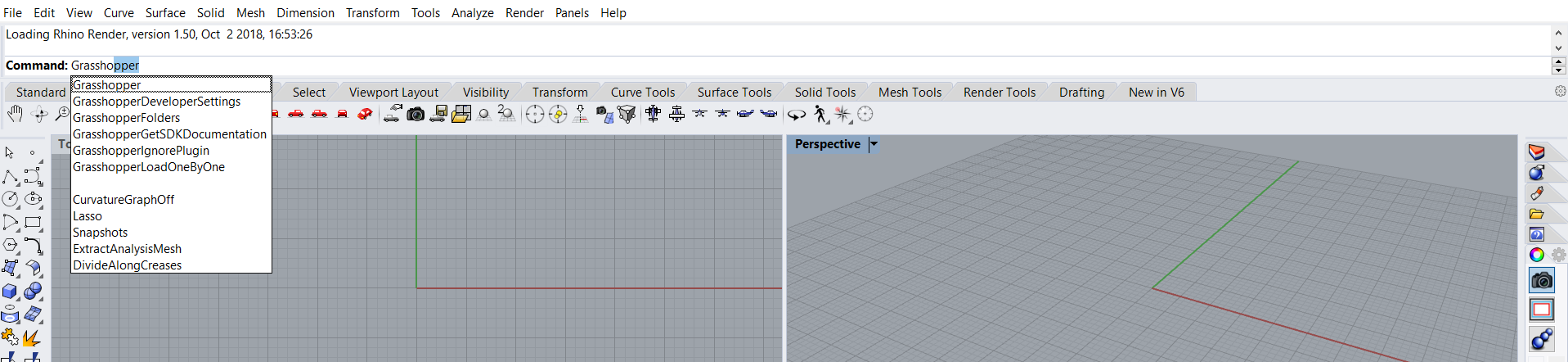The height and width of the screenshot is (362, 1568).
Task: Open the Render menu
Action: [x=524, y=12]
